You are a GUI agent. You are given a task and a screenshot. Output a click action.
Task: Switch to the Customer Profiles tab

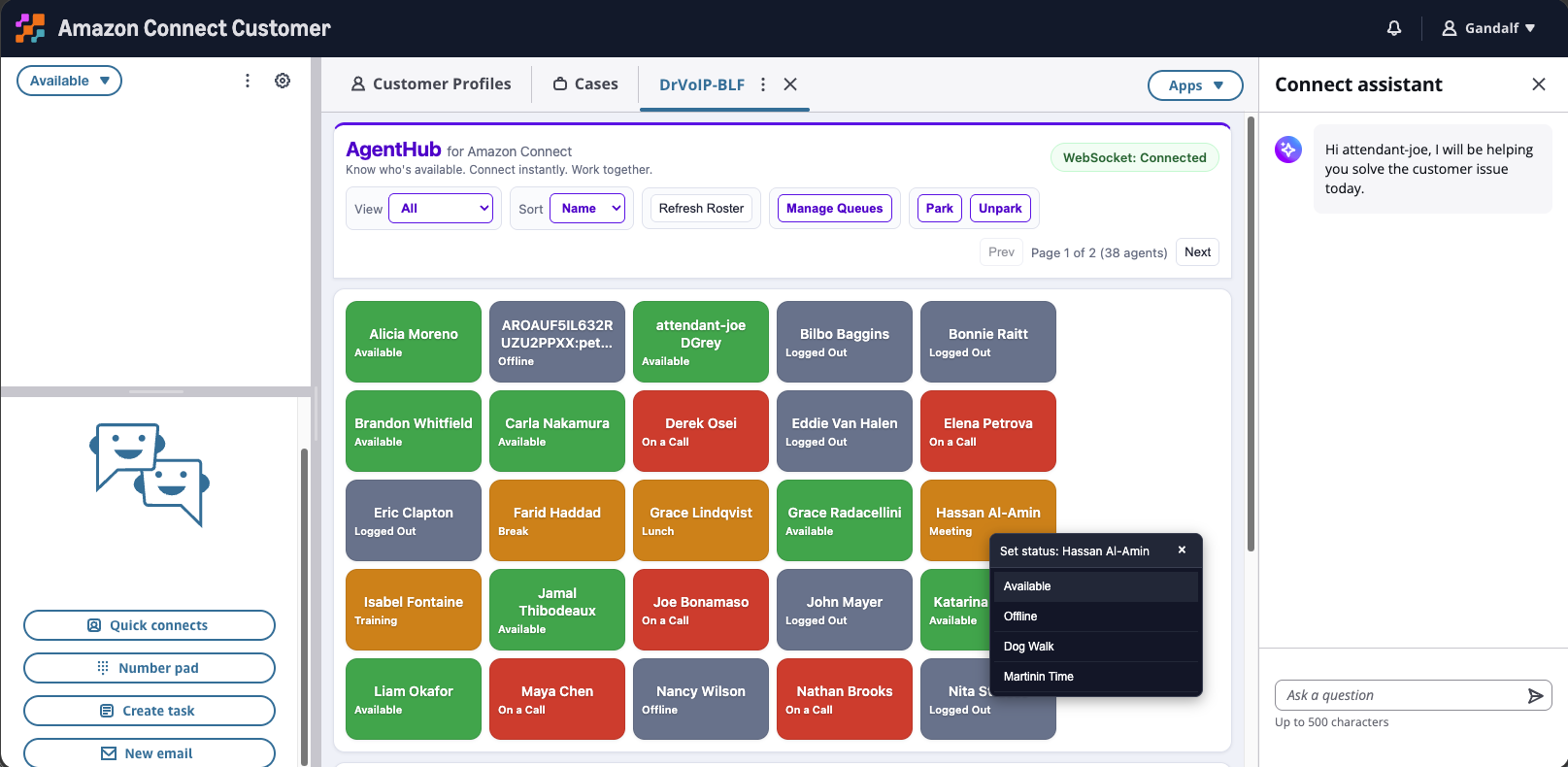click(431, 84)
